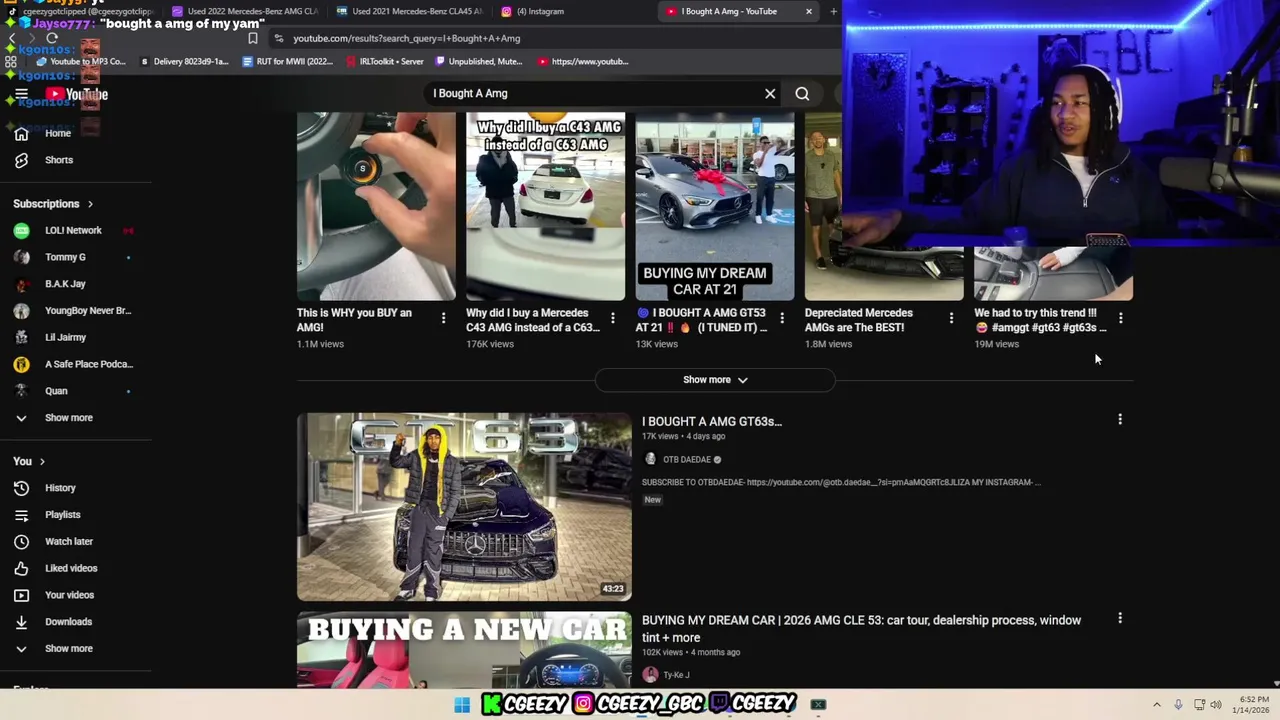The width and height of the screenshot is (1280, 720).
Task: Open options menu for 'I BOUGHT A AMG GT63s' video
Action: (1120, 420)
